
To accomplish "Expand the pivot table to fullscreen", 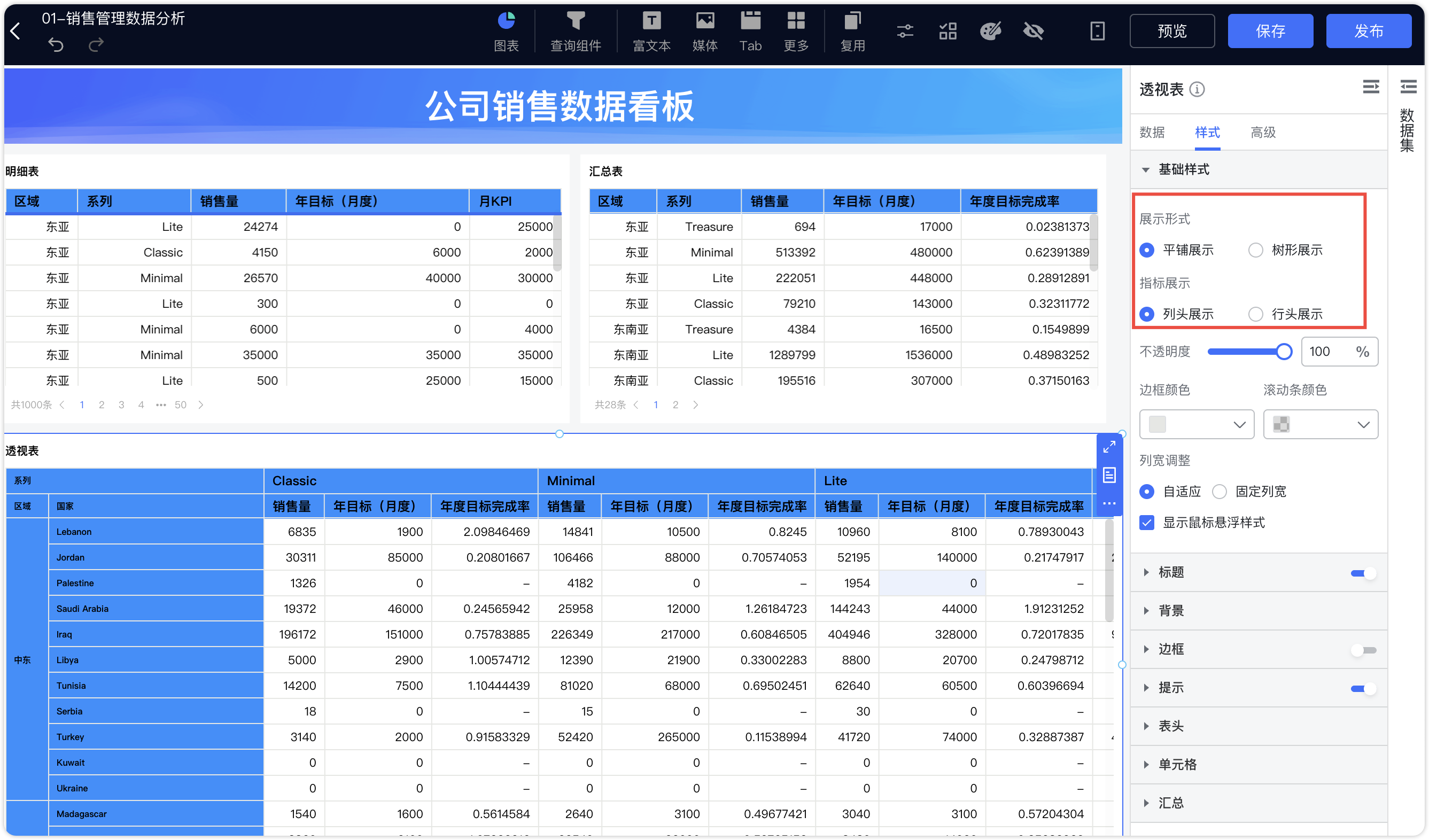I will (1108, 447).
